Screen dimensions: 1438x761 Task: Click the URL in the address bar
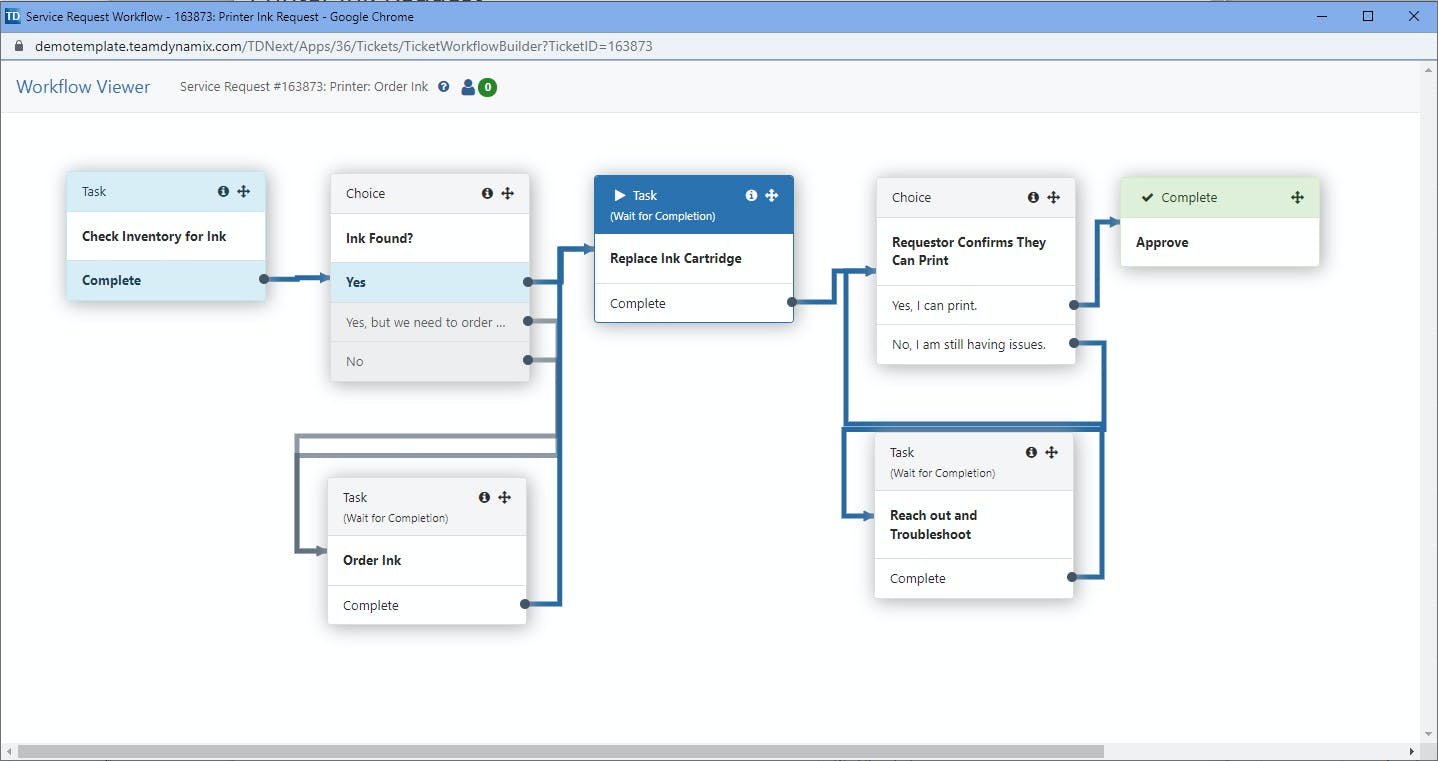pyautogui.click(x=343, y=46)
